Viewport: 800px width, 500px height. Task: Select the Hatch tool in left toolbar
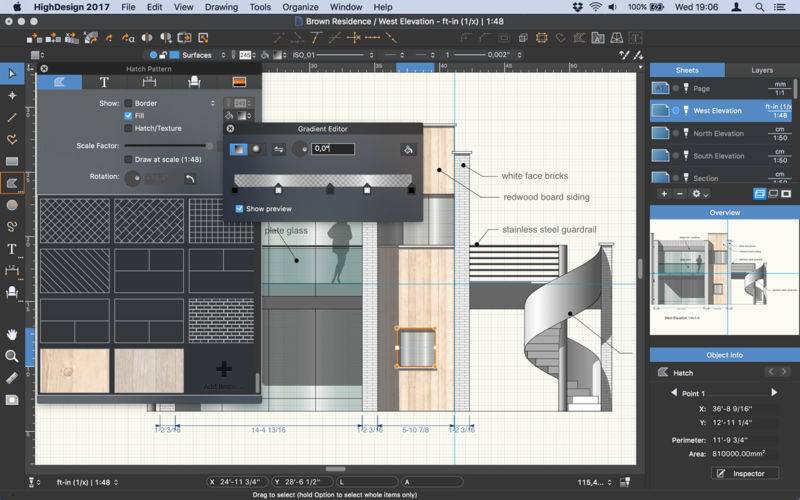12,183
